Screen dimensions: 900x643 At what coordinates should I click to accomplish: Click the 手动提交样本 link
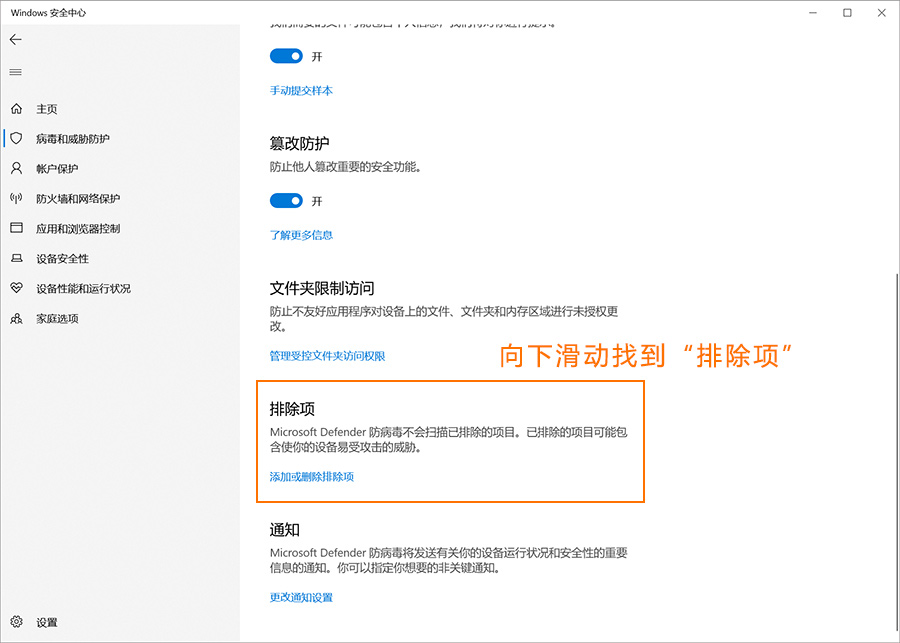[x=301, y=91]
